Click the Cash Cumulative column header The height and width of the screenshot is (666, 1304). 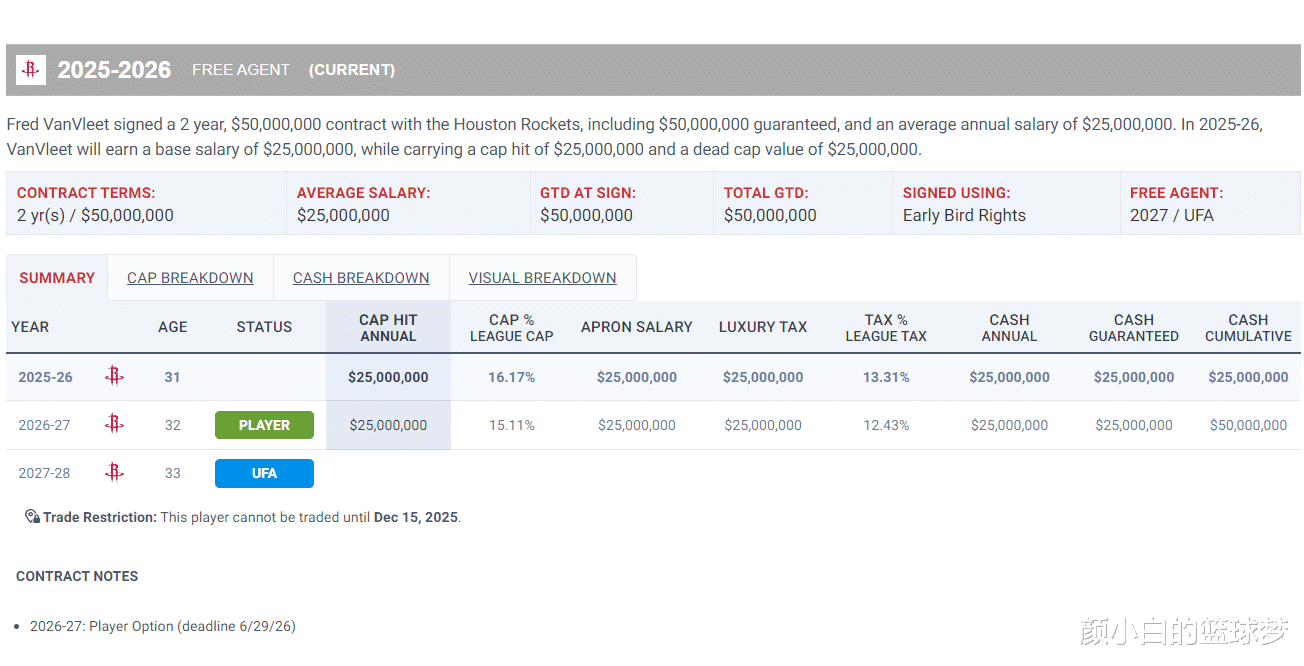1248,328
